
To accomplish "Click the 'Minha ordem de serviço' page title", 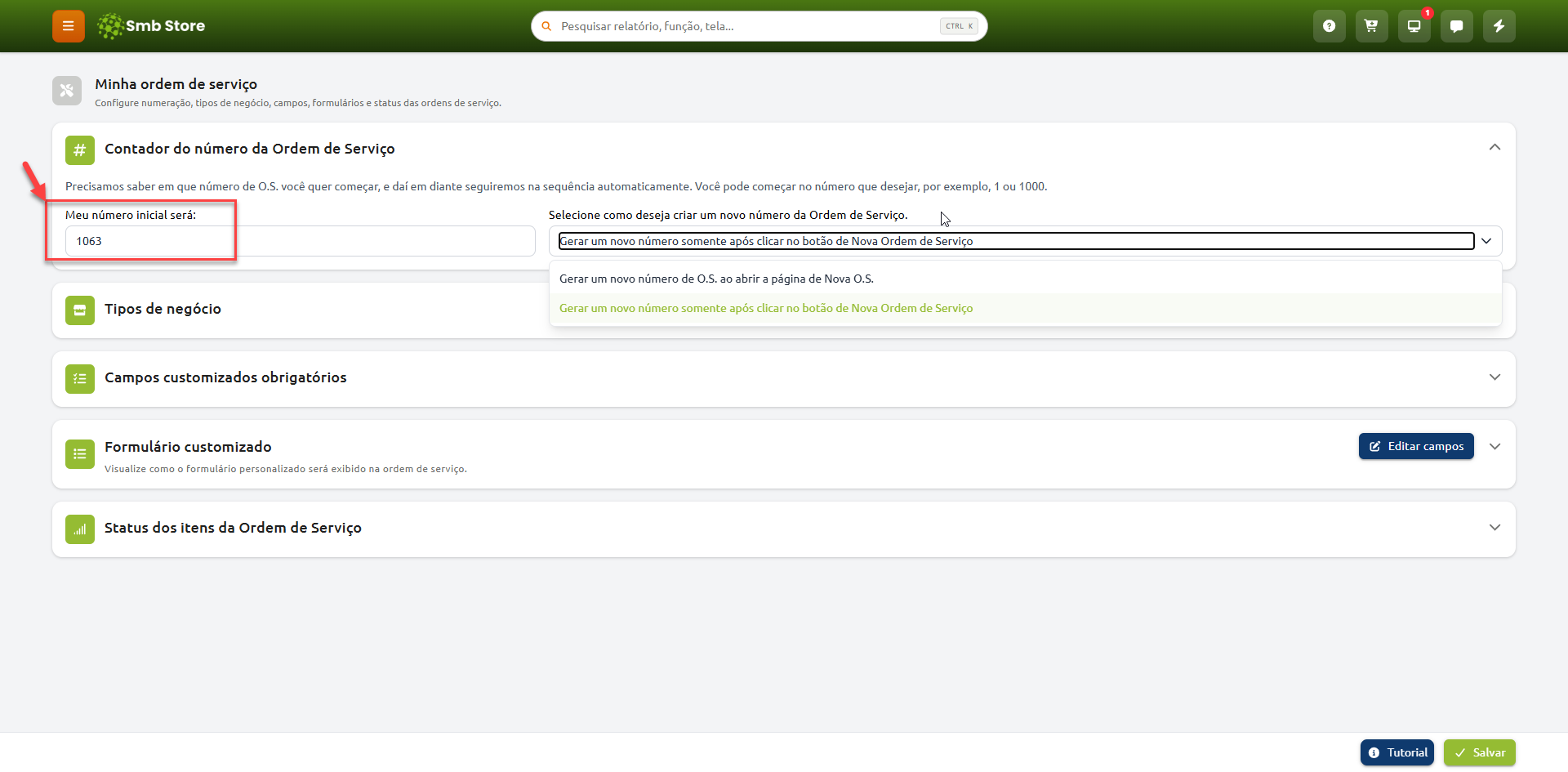I will point(176,84).
